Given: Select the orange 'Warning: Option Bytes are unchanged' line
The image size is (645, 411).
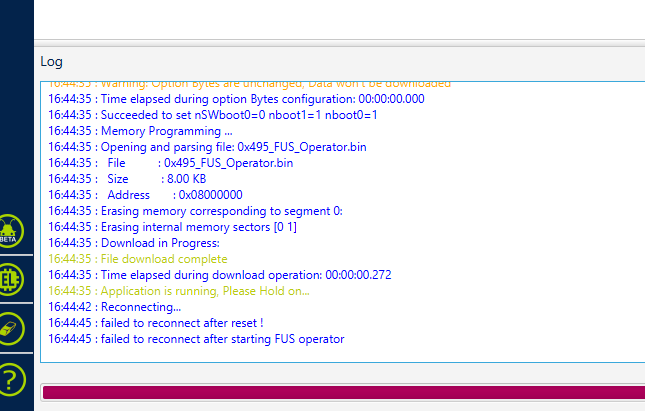Looking at the screenshot, I should tap(249, 84).
